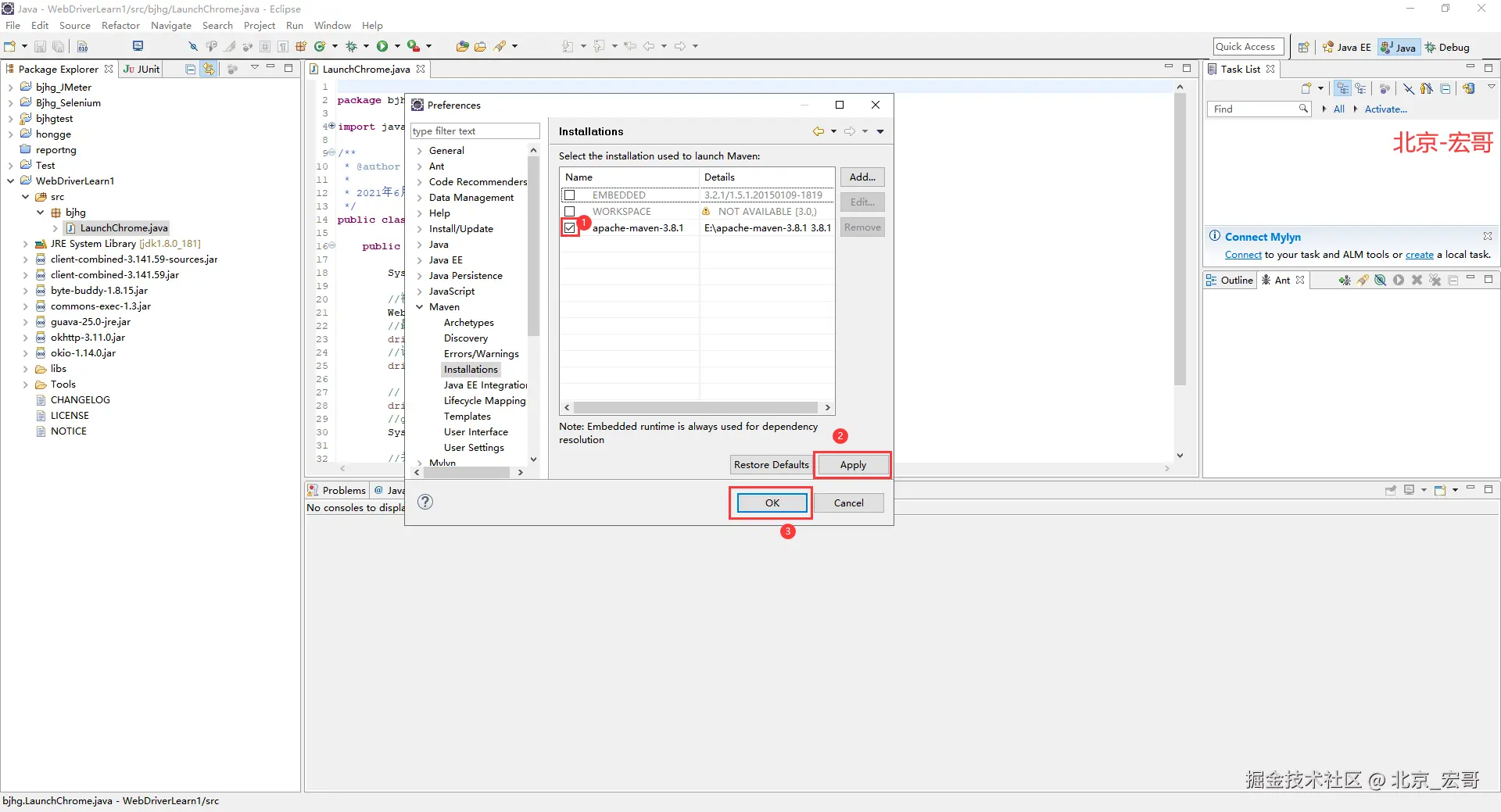Screen dimensions: 1501x812
Task: Expand the bjhg_JMeter project
Action: click(11, 88)
